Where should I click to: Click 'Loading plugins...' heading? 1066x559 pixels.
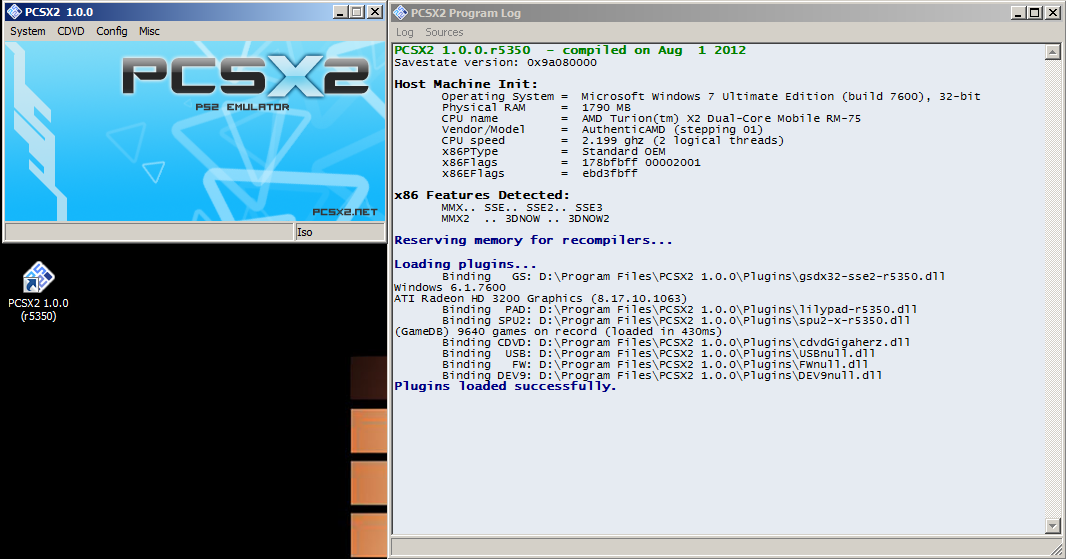[466, 264]
